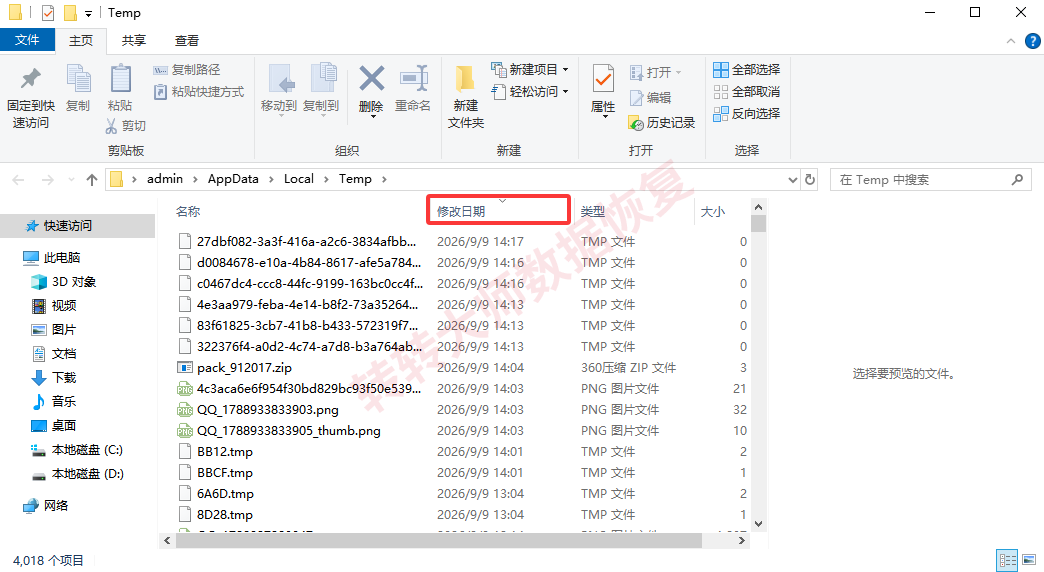
Task: Switch to details view icon in status bar
Action: (x=1007, y=560)
